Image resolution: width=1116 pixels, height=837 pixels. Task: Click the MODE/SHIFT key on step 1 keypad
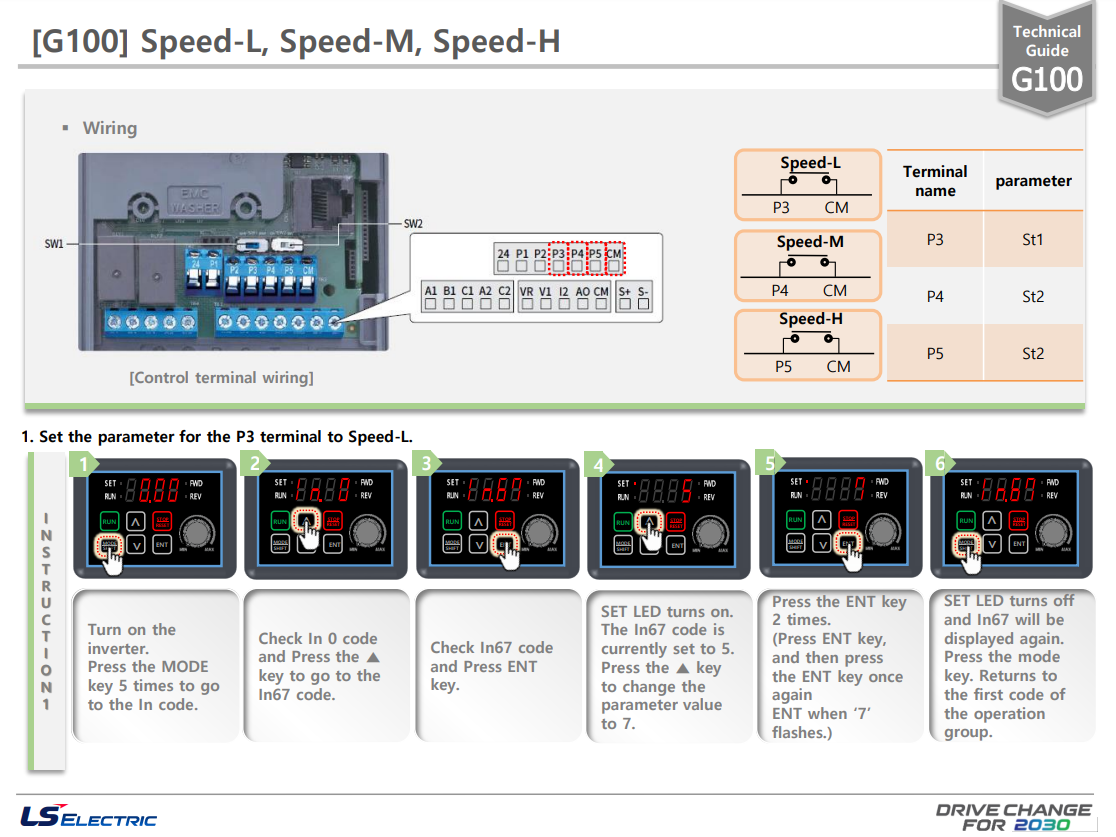coord(110,545)
